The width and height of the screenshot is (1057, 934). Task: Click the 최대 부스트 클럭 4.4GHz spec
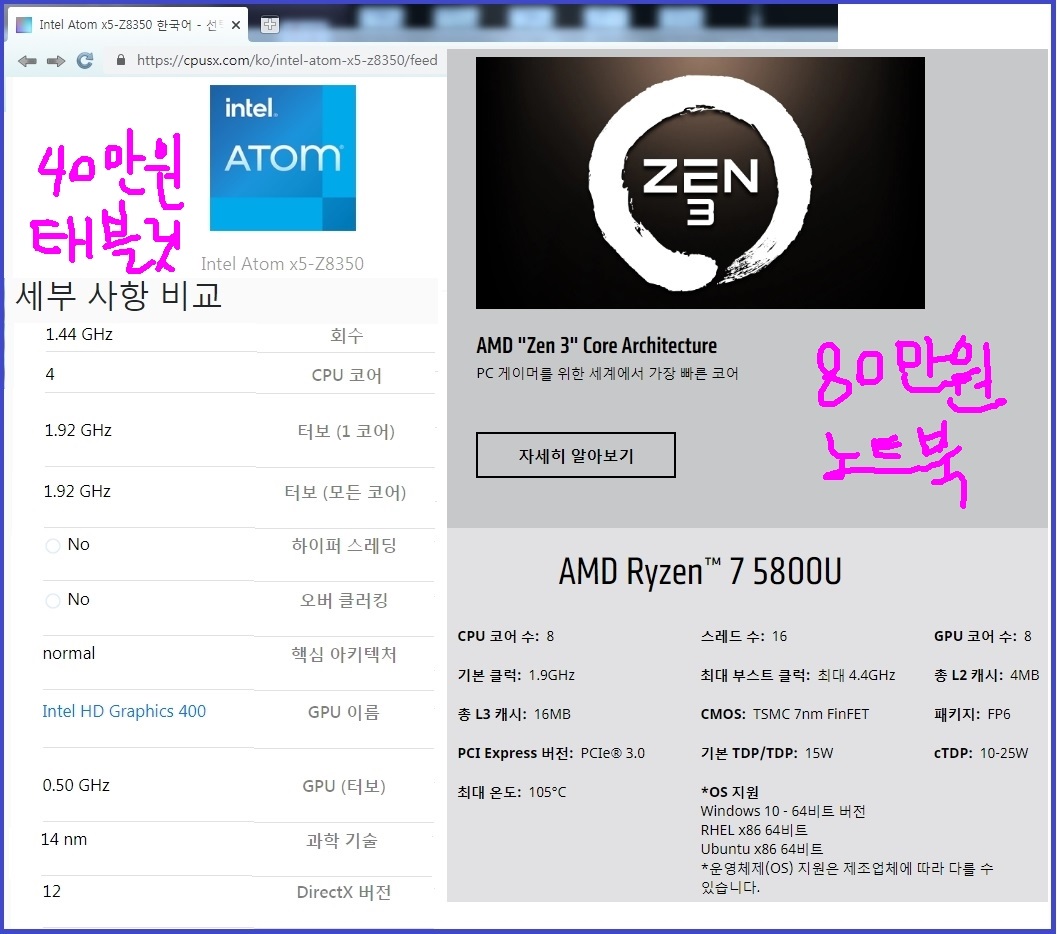(x=797, y=675)
